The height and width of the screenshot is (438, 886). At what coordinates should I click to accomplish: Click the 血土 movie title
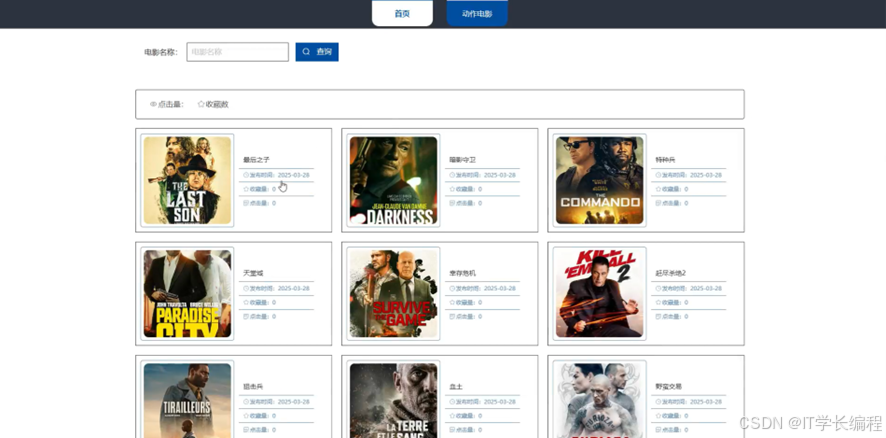click(454, 387)
